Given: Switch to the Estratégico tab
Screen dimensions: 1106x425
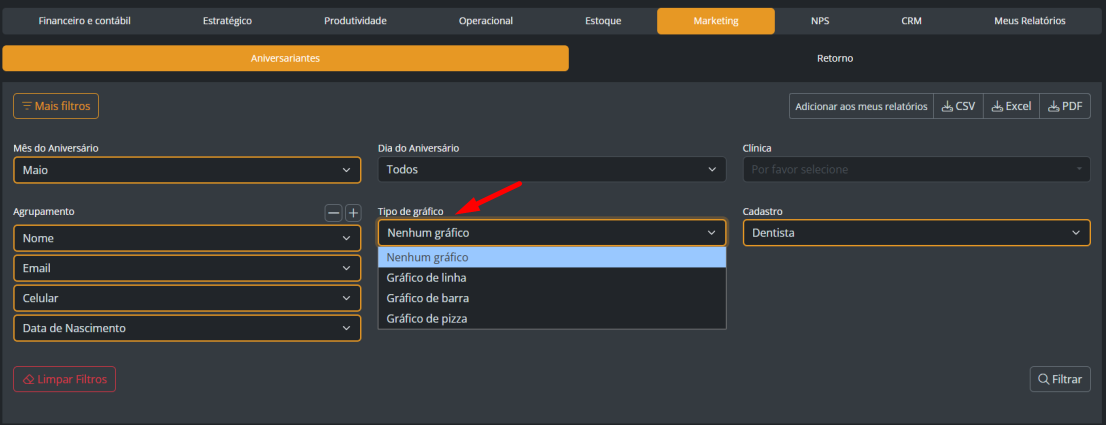Looking at the screenshot, I should pos(227,21).
